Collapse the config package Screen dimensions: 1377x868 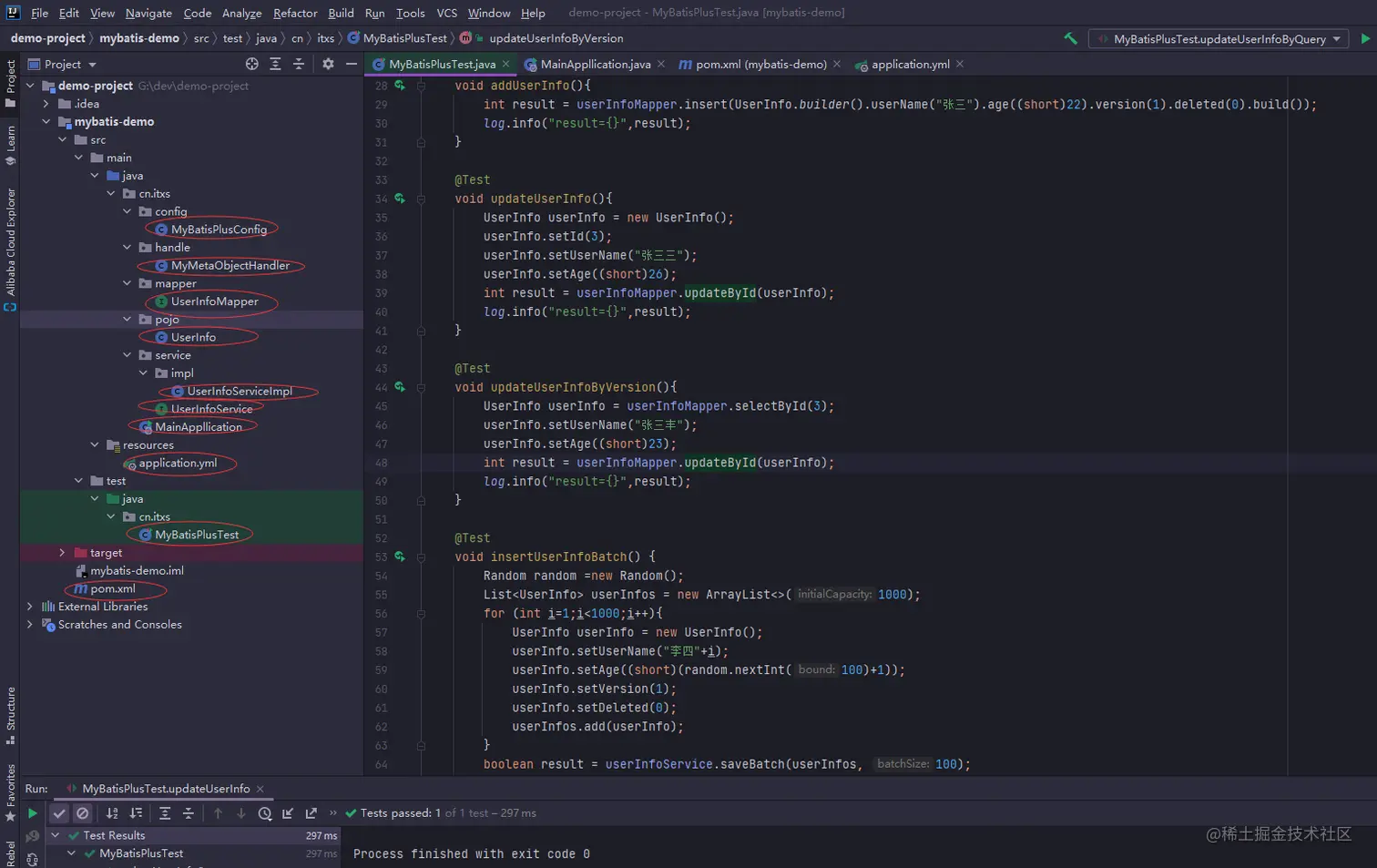127,211
